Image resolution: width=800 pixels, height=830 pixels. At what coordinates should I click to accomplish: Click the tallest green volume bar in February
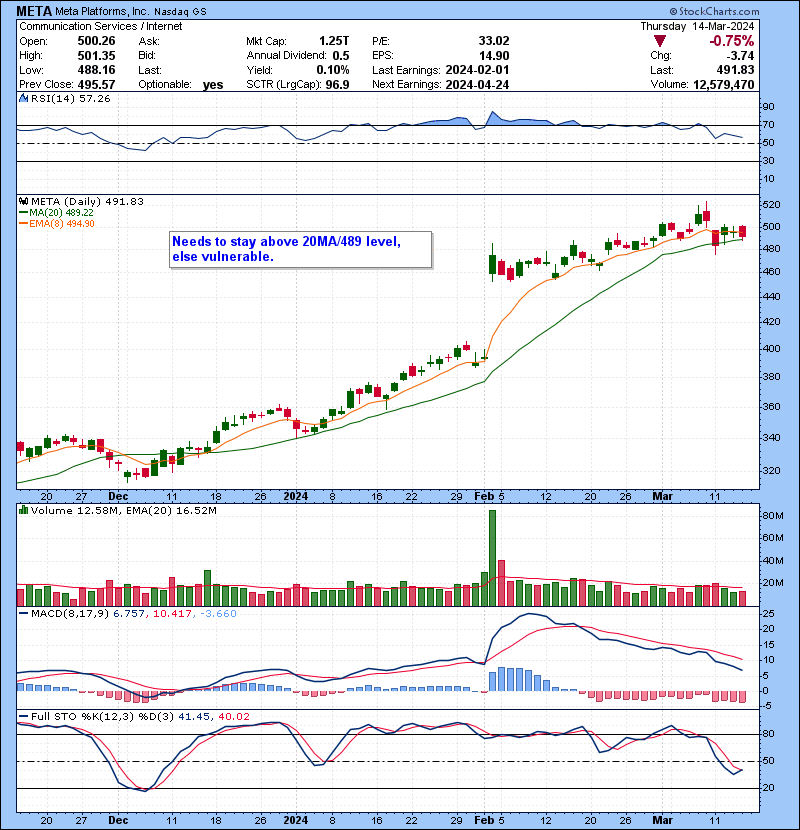[492, 558]
